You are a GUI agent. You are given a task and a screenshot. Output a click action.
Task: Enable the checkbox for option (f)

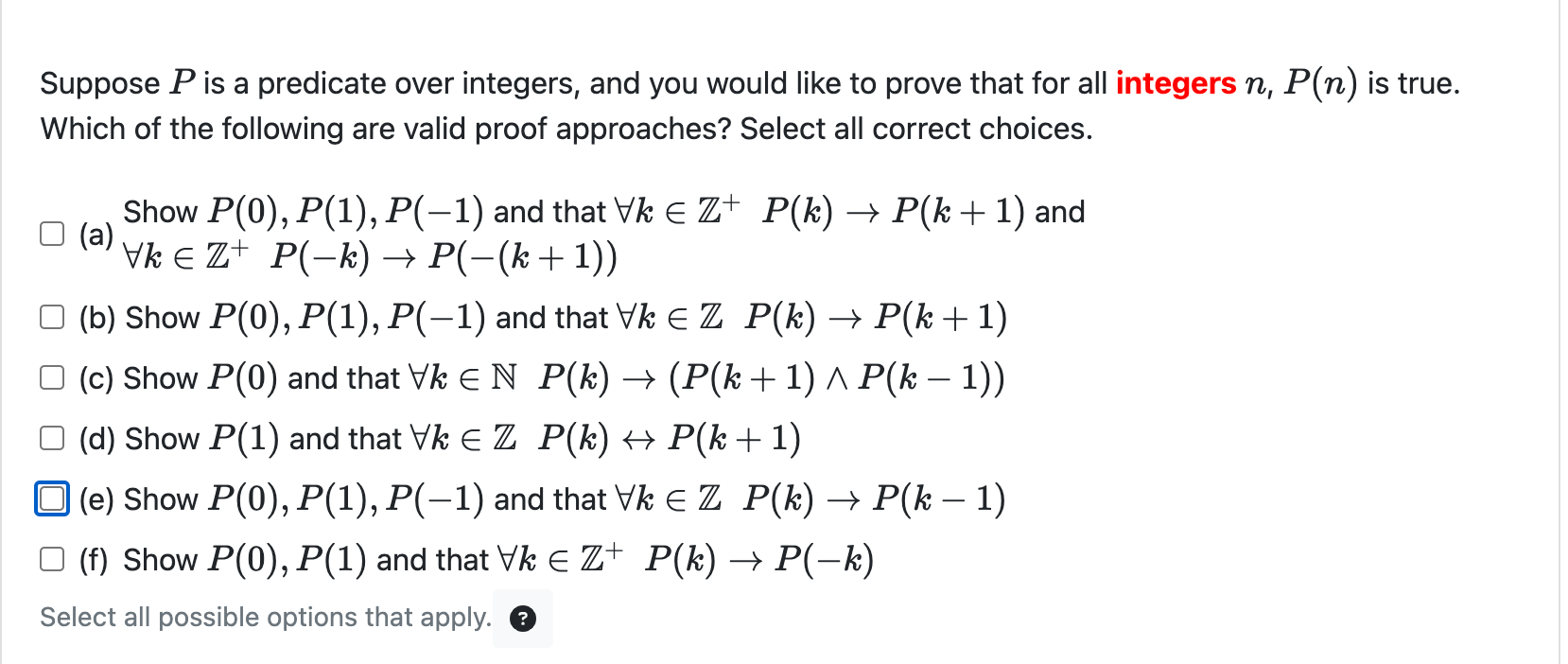pyautogui.click(x=52, y=559)
